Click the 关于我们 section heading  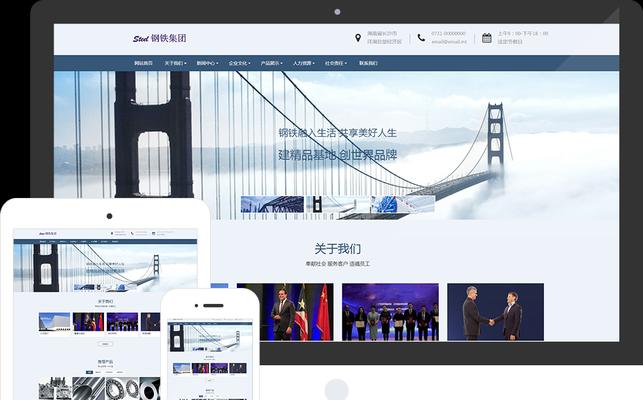click(x=337, y=249)
